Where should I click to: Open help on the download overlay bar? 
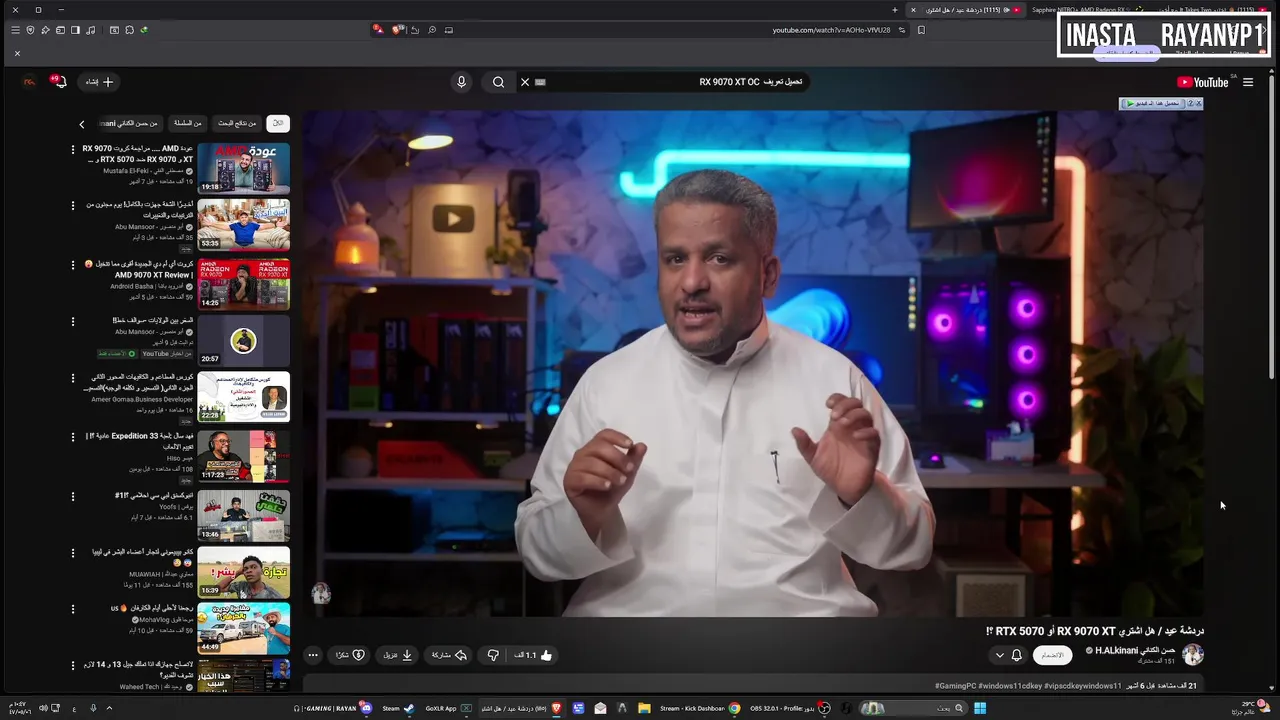1189,103
